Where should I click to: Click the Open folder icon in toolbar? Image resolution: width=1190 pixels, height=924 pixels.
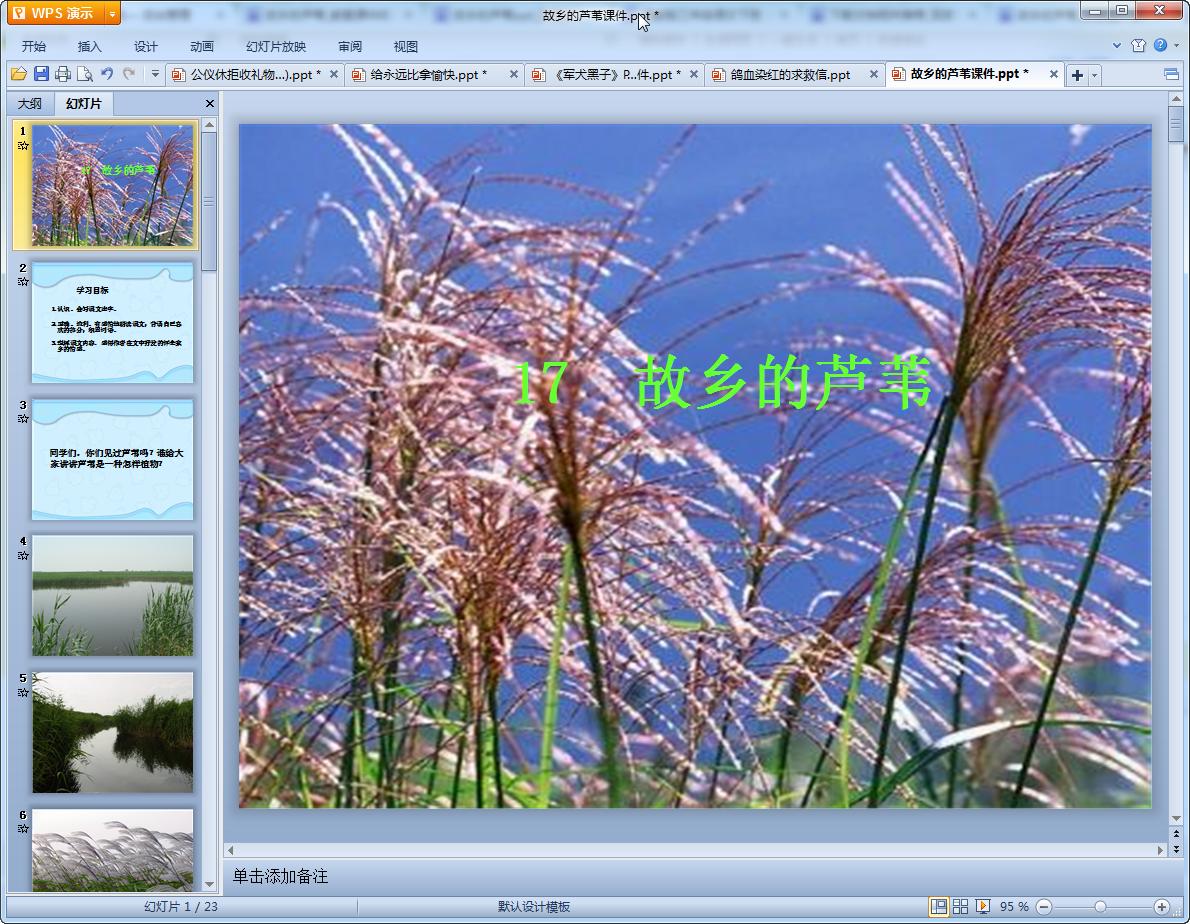19,74
